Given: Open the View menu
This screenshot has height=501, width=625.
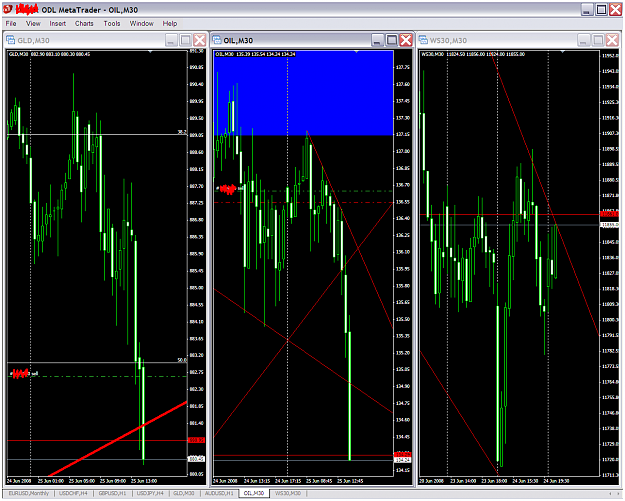Looking at the screenshot, I should (x=33, y=24).
